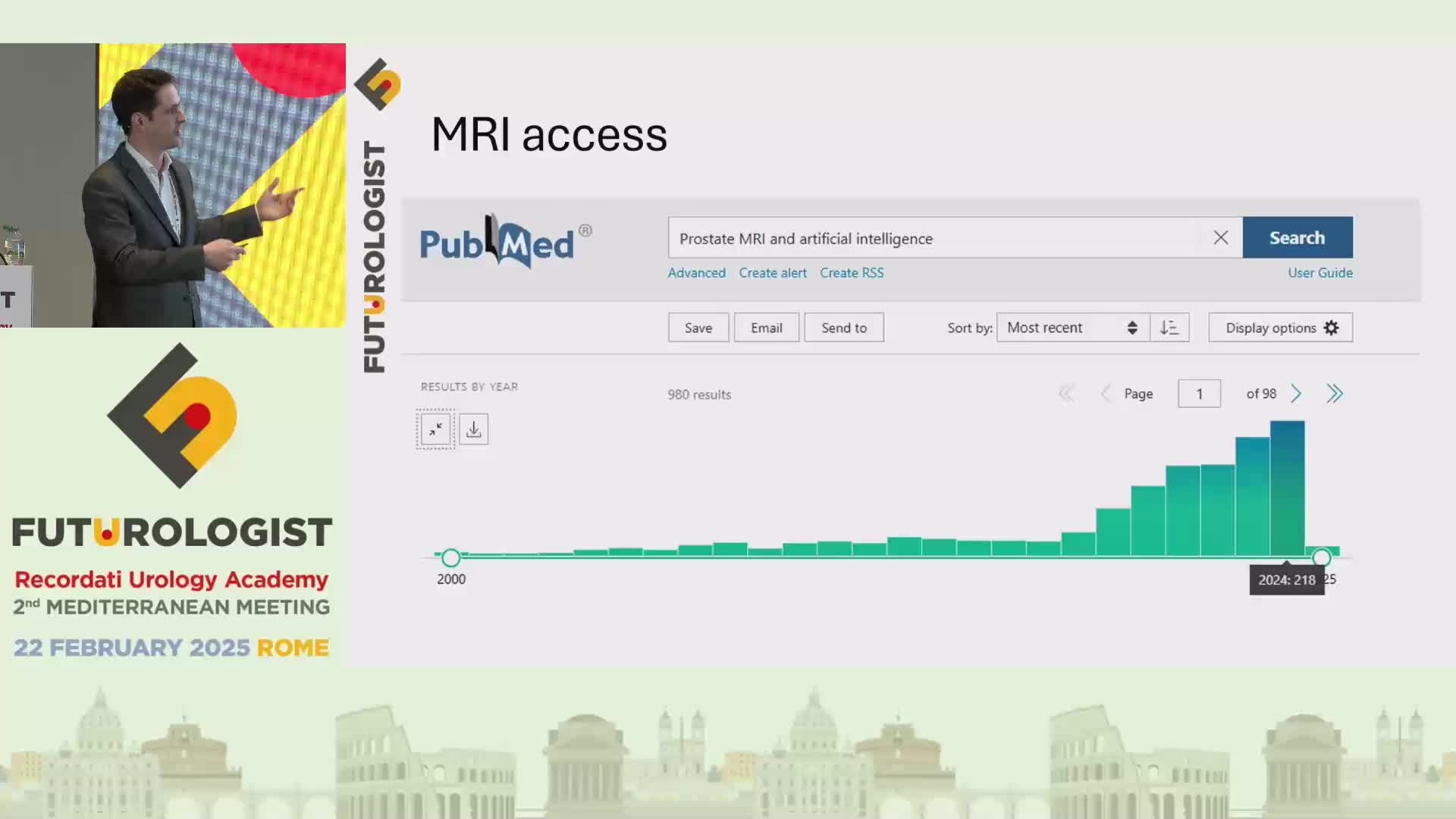
Task: Click the speaker video thumbnail
Action: [x=173, y=185]
